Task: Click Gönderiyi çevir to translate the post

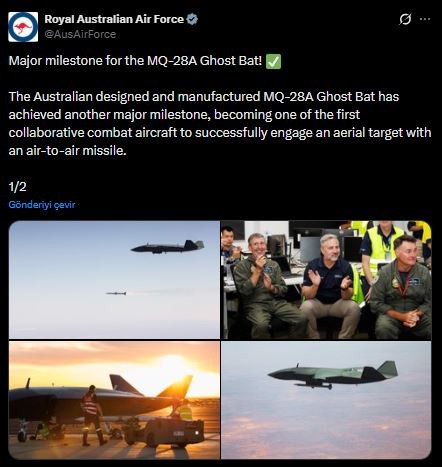Action: [42, 204]
